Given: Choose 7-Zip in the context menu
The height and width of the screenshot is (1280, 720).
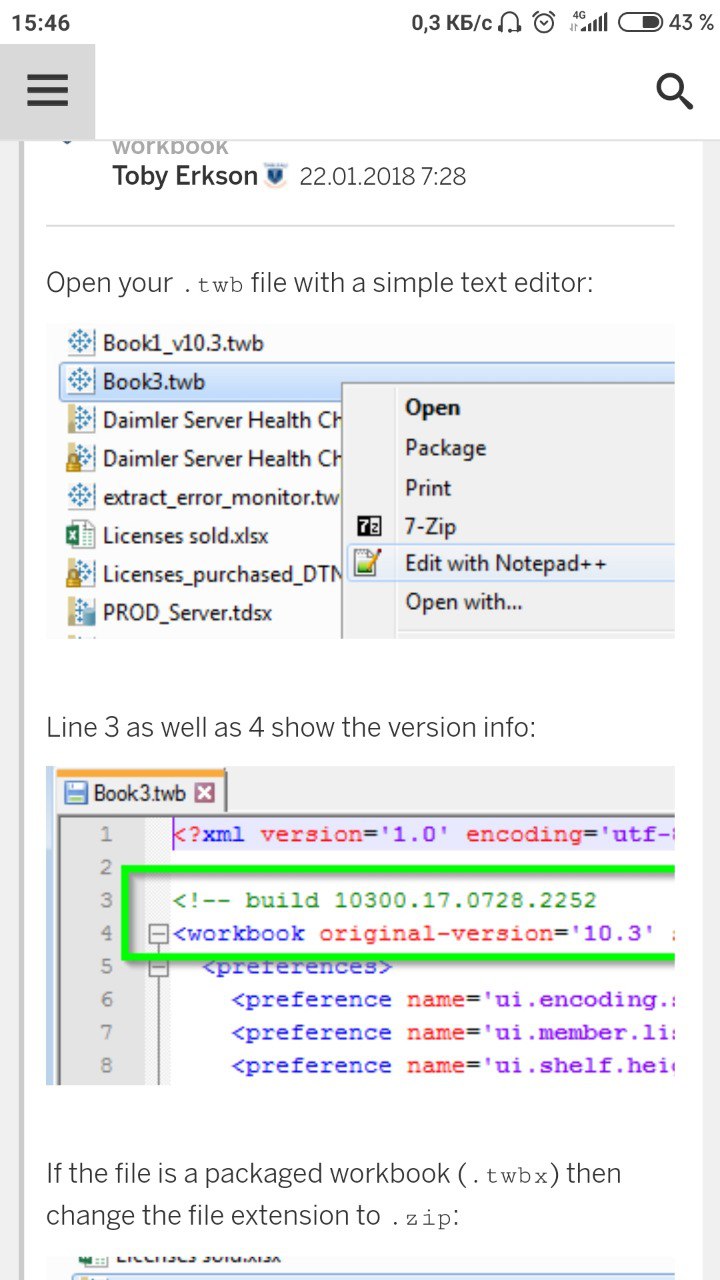Looking at the screenshot, I should tap(430, 526).
